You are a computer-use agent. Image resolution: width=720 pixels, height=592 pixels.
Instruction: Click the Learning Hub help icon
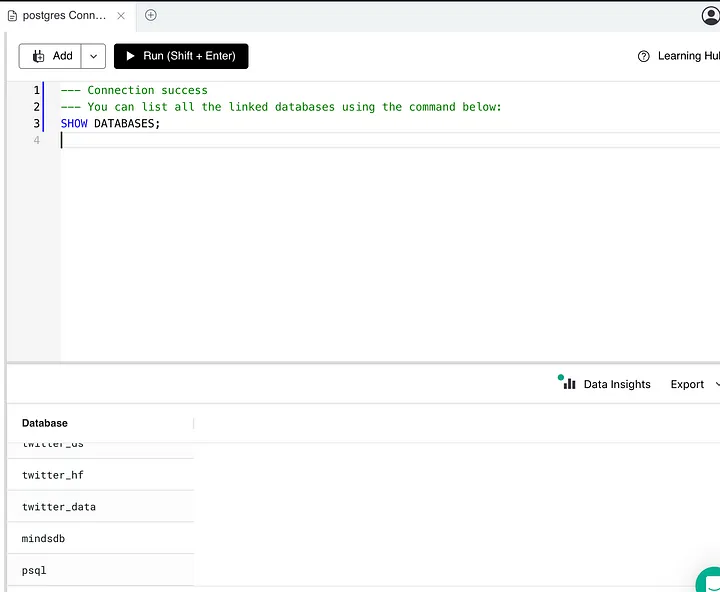click(x=644, y=56)
